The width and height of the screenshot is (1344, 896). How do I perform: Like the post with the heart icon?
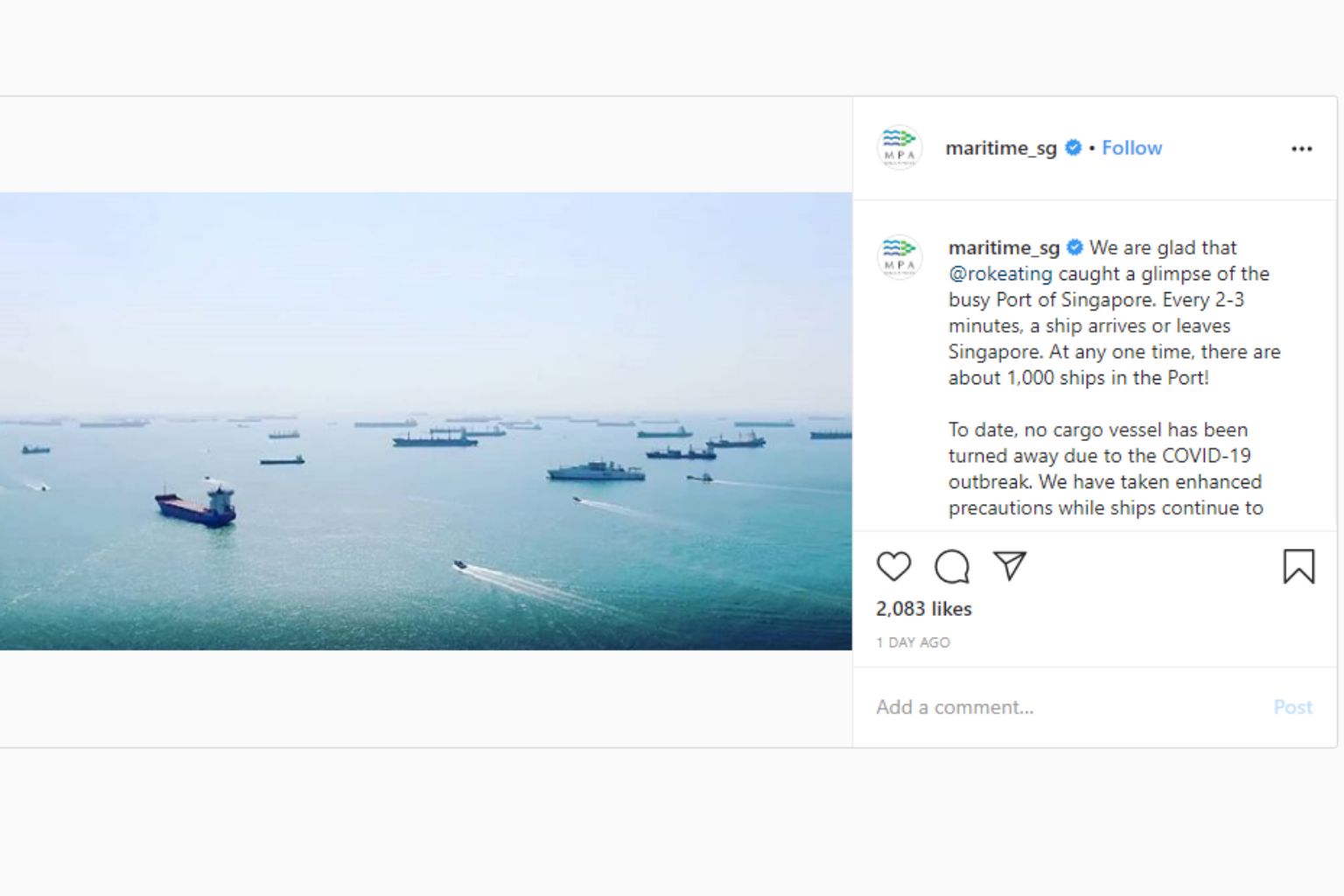tap(893, 566)
